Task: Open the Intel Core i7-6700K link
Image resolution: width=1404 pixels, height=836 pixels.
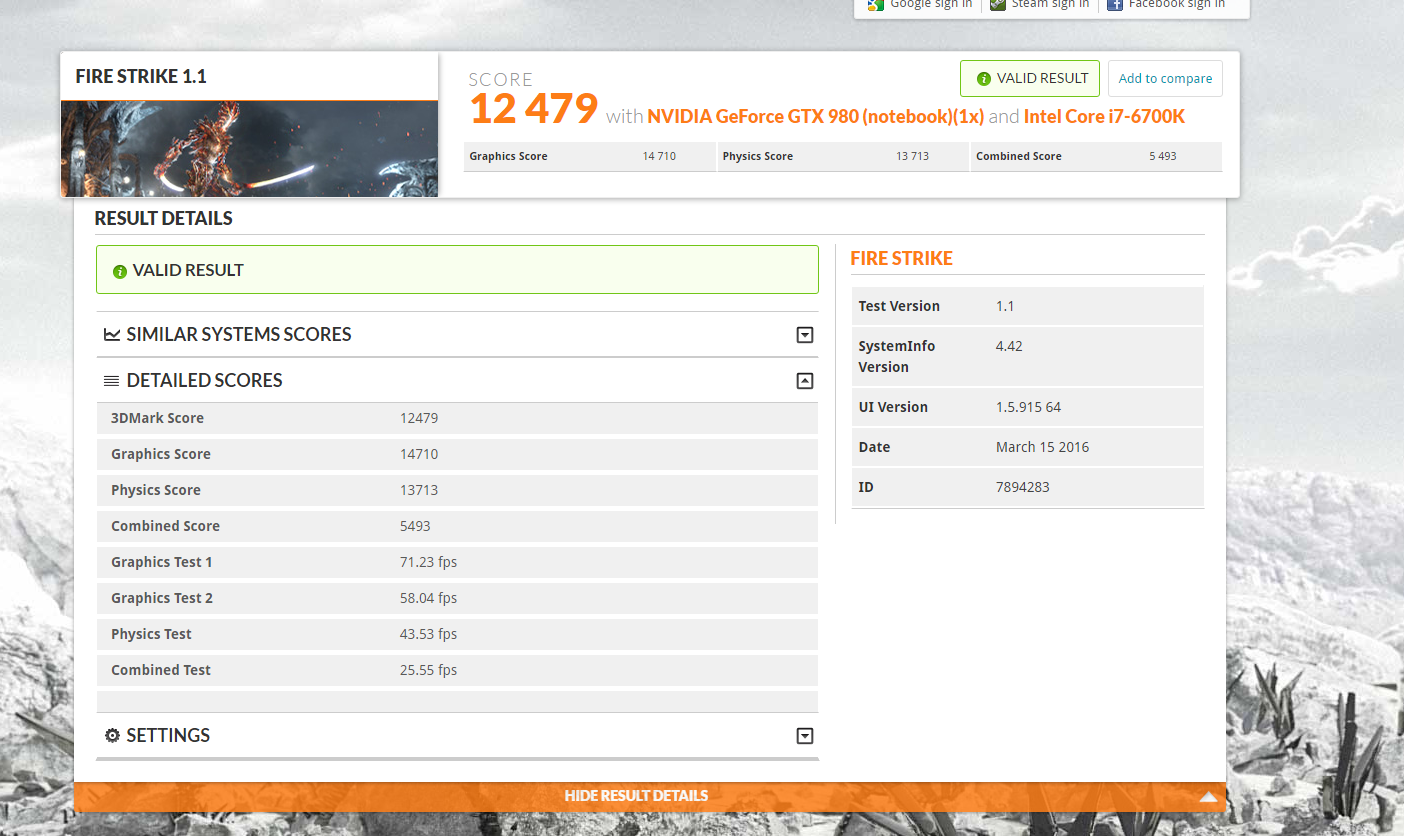Action: [1104, 116]
